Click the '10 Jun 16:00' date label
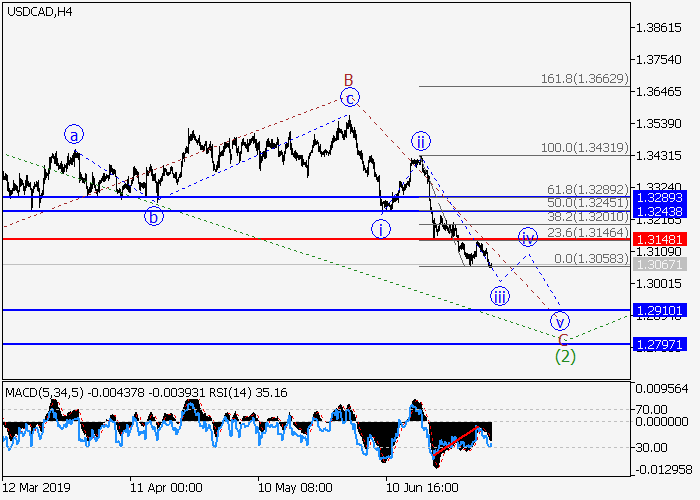Viewport: 700px width, 500px height. [422, 489]
